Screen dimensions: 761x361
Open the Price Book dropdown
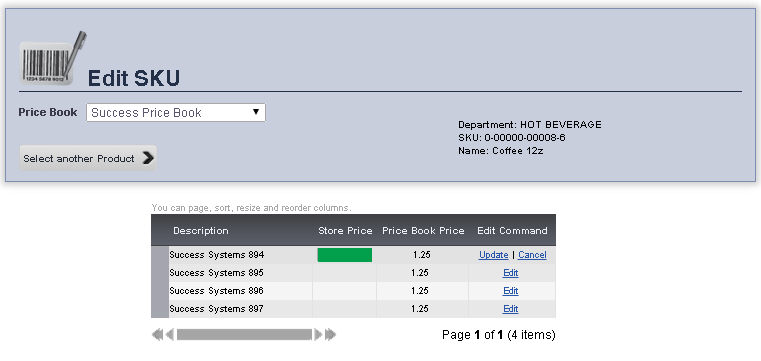(176, 113)
